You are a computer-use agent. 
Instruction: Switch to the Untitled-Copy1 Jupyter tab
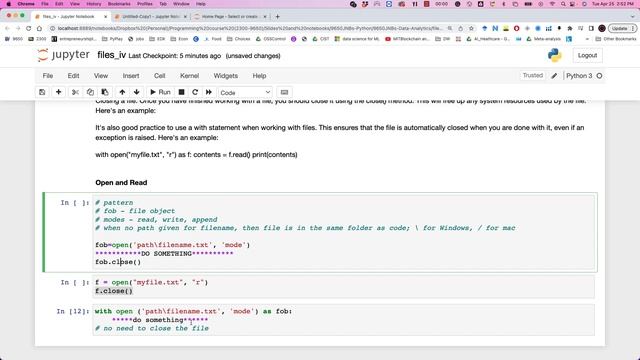click(151, 17)
